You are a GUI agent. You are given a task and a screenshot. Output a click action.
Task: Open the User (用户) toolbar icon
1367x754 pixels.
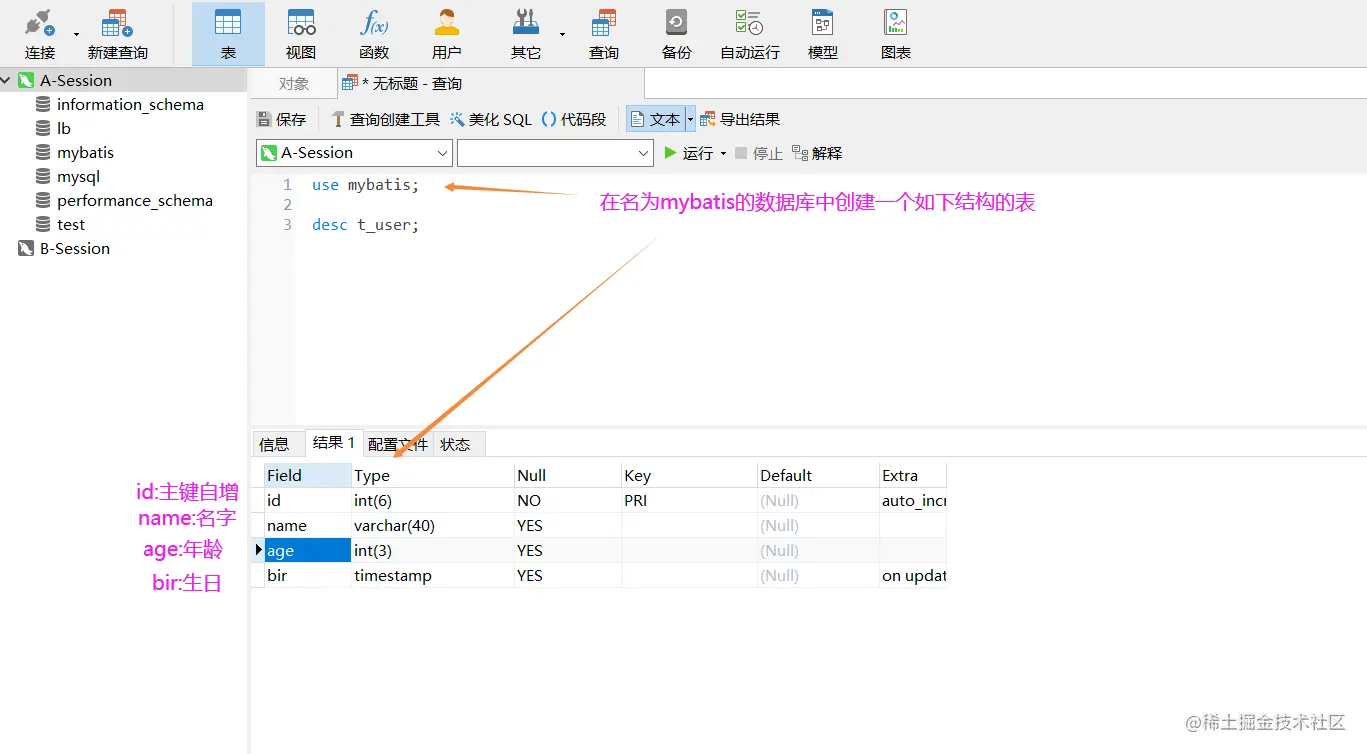click(447, 34)
